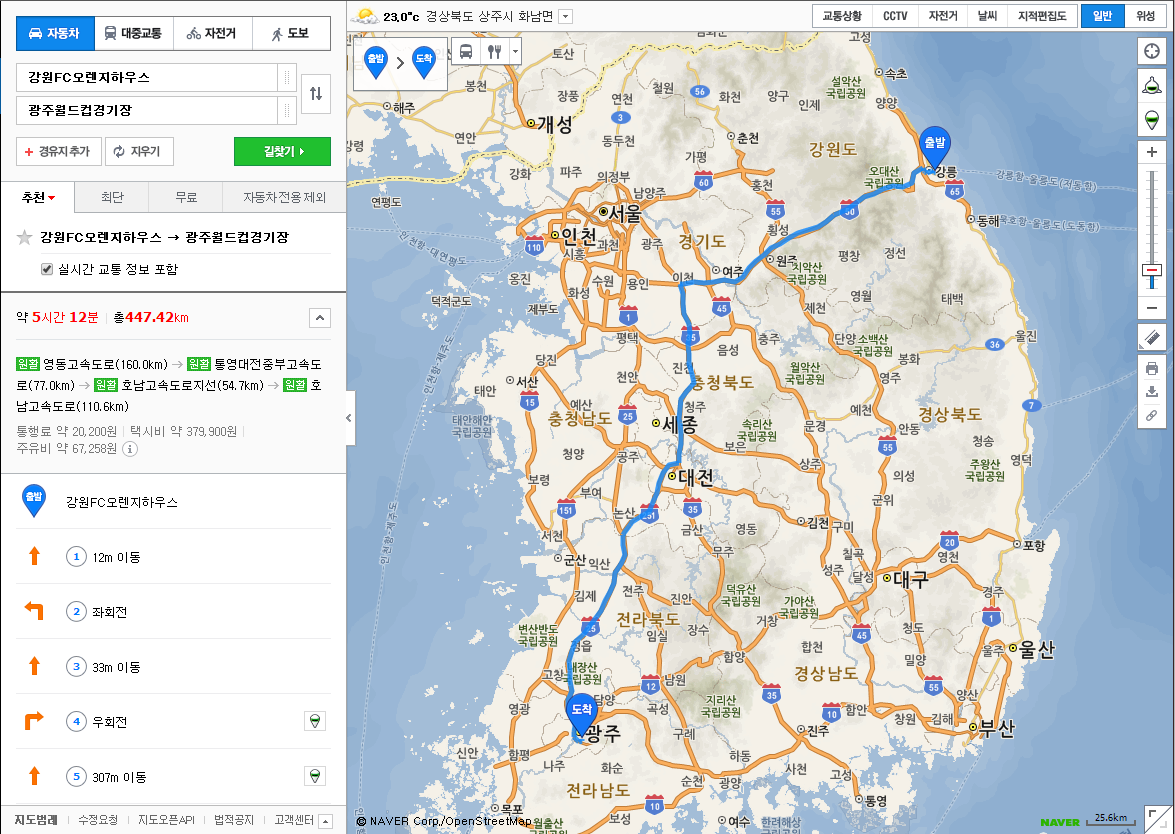1175x834 pixels.
Task: Toggle the 지적편집도 cadastral layer
Action: [x=1042, y=16]
